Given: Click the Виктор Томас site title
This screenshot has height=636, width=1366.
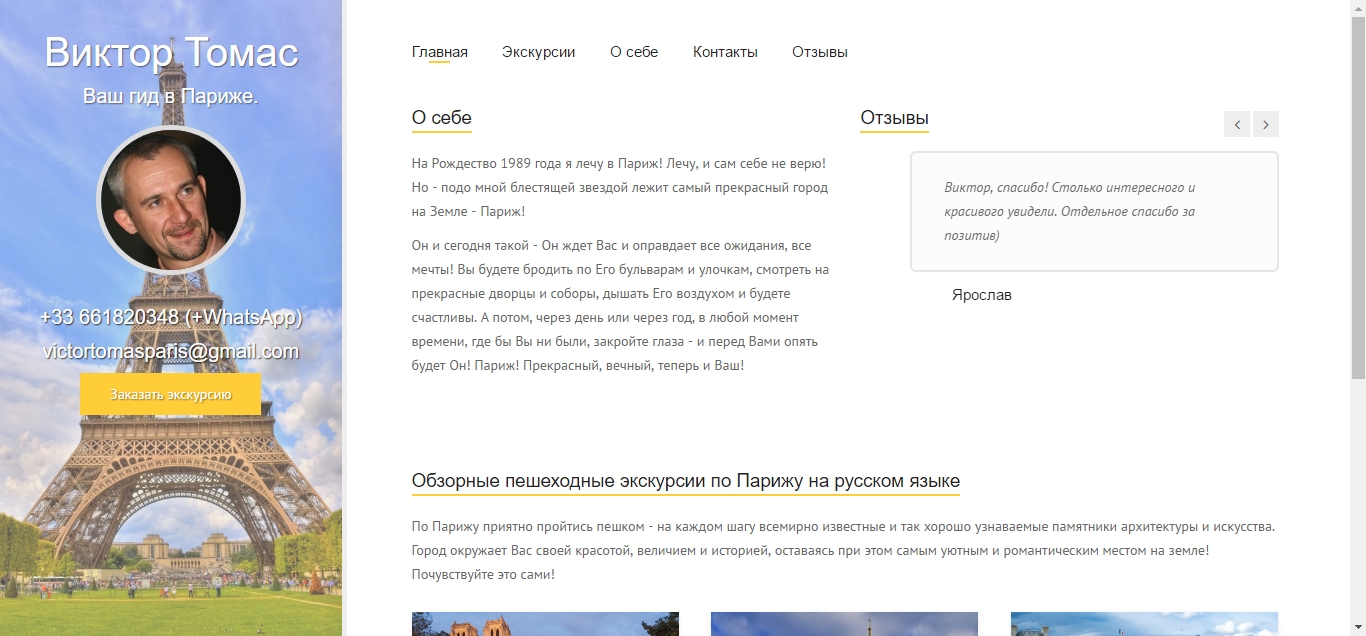Looking at the screenshot, I should pyautogui.click(x=171, y=53).
